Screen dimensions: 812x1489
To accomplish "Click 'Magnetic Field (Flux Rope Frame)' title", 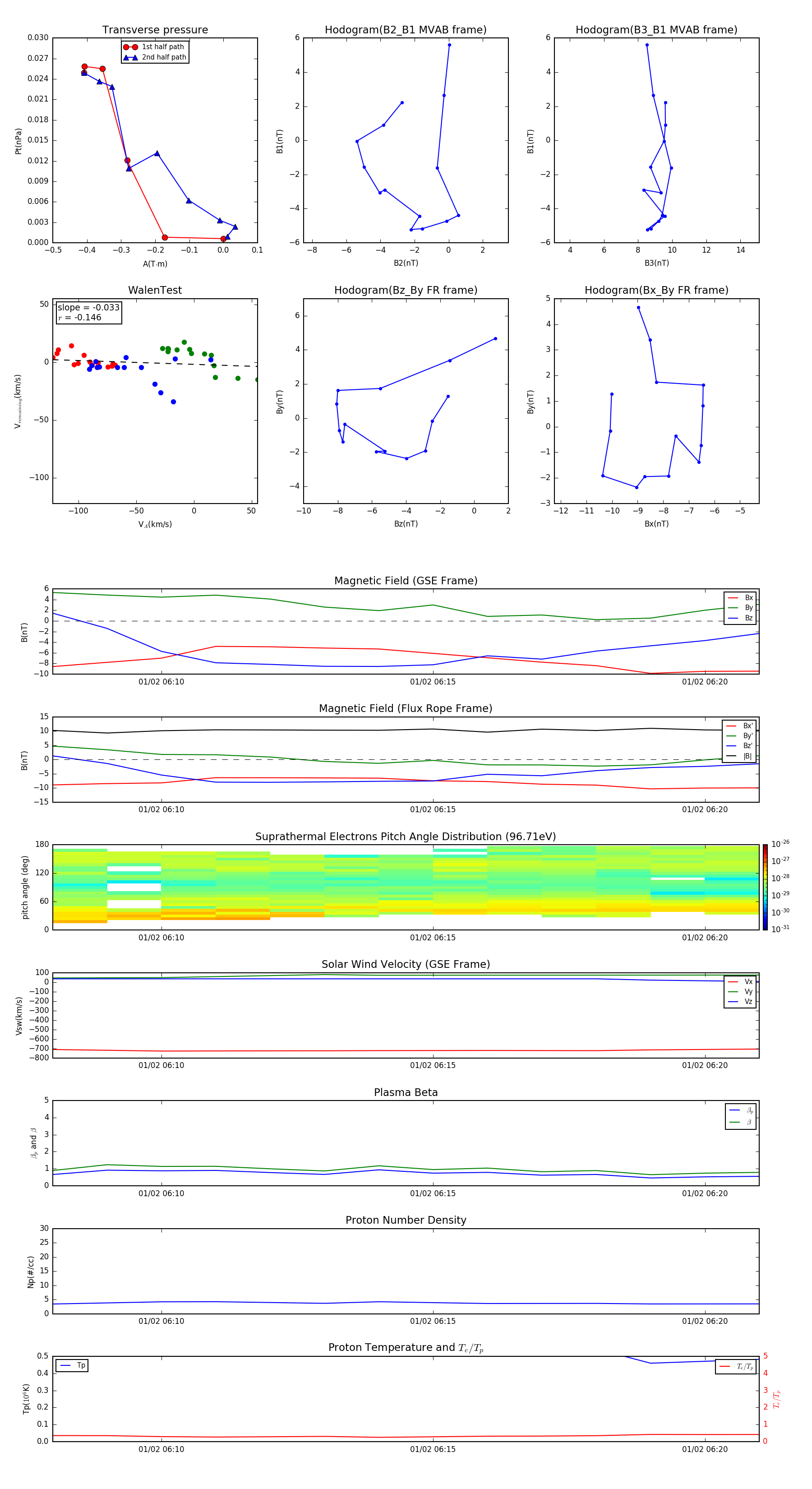I will click(x=406, y=709).
